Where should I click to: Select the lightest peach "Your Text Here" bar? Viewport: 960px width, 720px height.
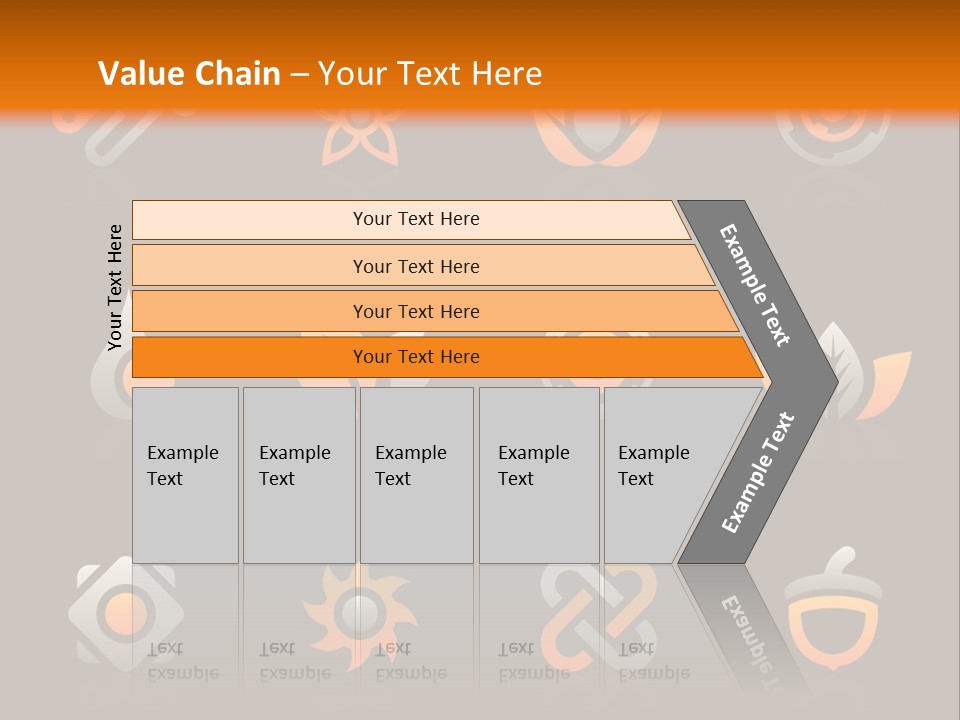click(411, 220)
